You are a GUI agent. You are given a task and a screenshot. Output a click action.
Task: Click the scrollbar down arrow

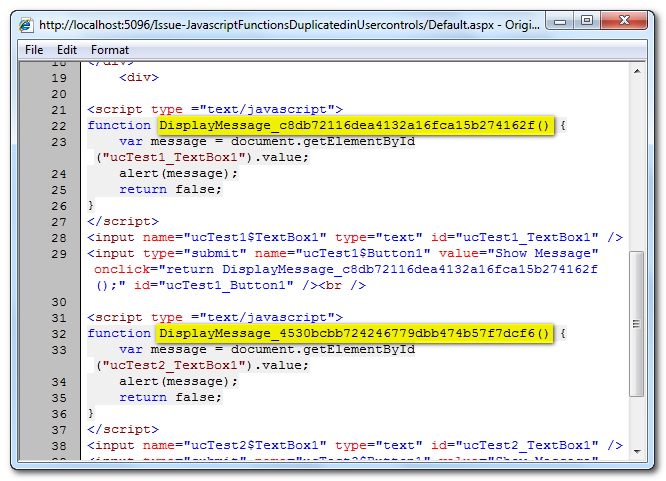tap(637, 452)
